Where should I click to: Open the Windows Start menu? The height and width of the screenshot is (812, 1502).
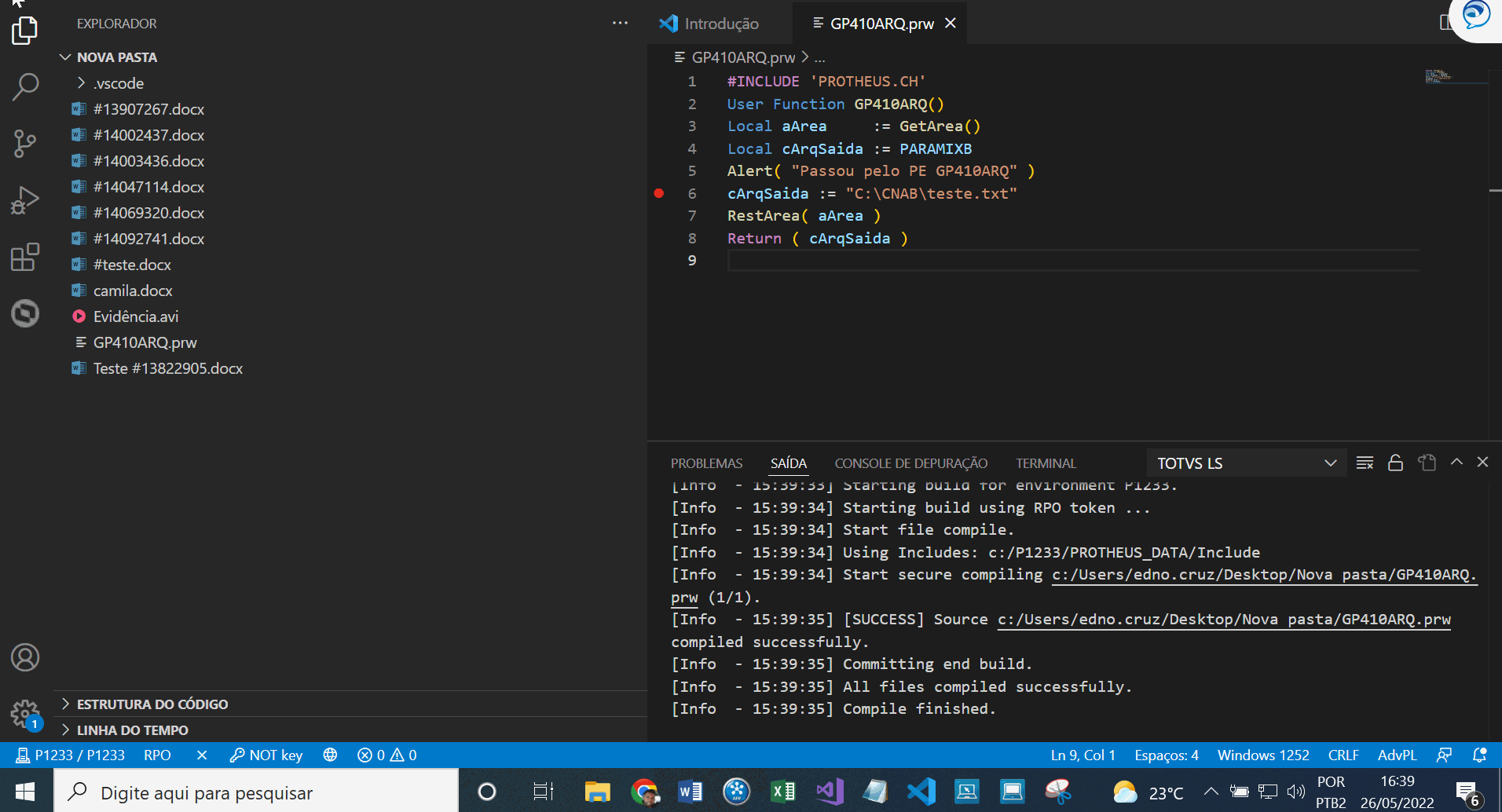pos(25,792)
